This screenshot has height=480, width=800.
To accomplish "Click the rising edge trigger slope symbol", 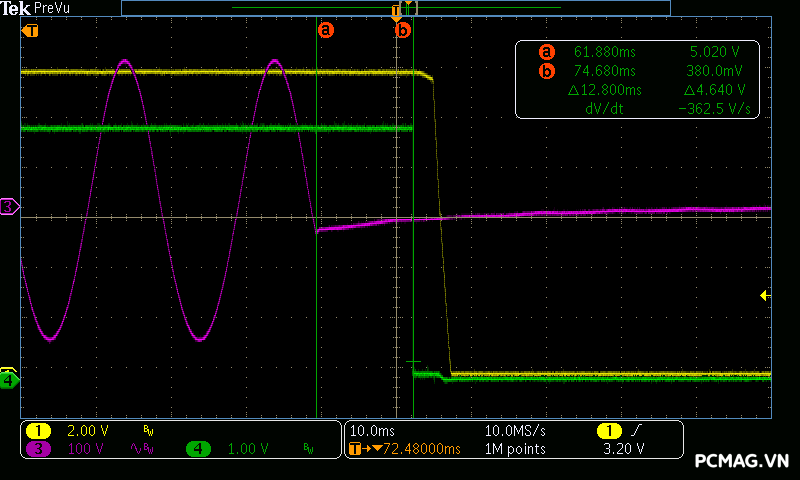I will pos(636,431).
